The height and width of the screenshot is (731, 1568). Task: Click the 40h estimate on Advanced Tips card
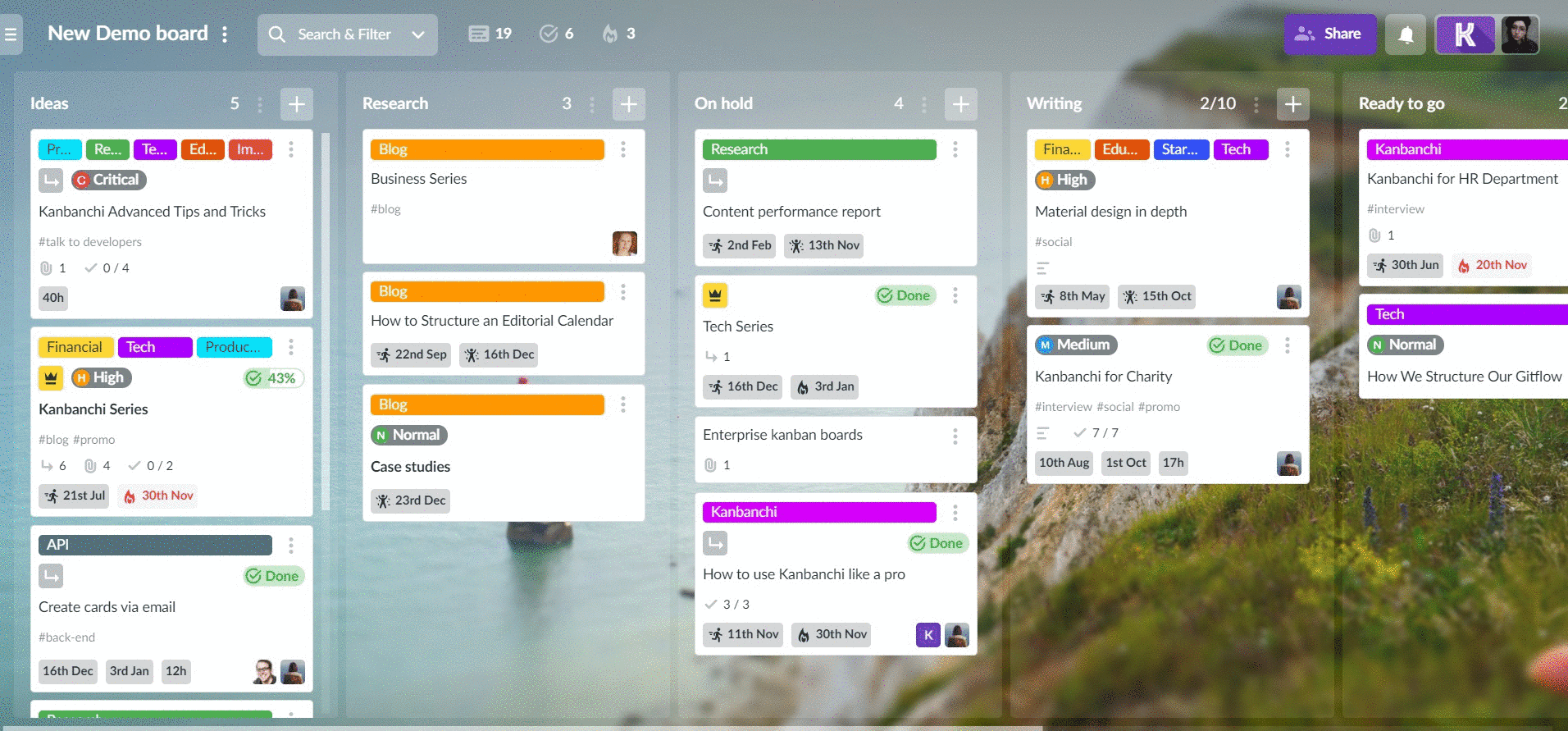(53, 298)
